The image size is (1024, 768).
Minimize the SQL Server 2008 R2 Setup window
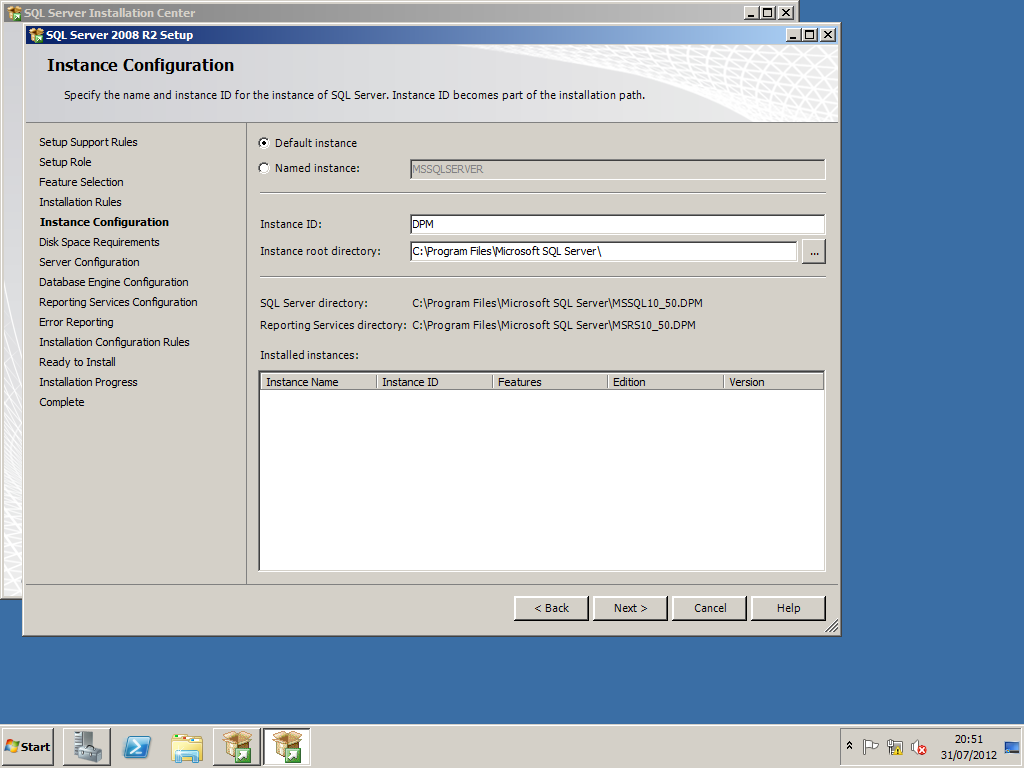click(793, 35)
